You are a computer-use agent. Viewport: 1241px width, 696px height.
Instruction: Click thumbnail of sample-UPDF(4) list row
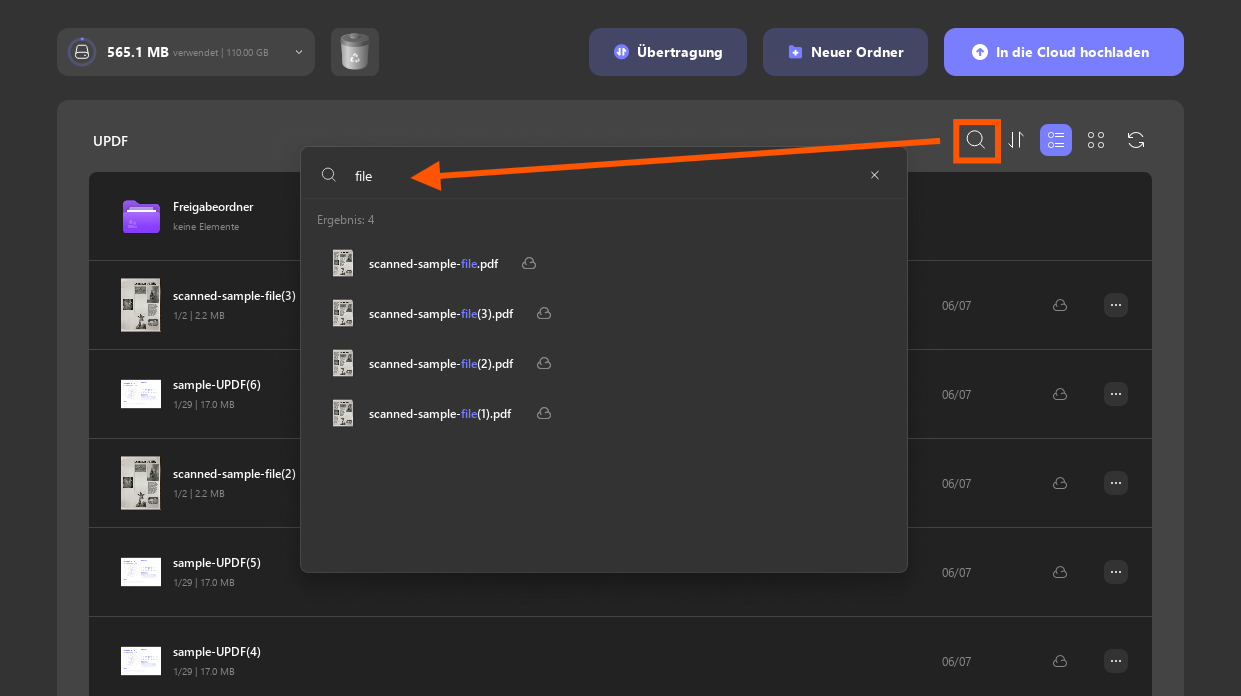tap(141, 661)
